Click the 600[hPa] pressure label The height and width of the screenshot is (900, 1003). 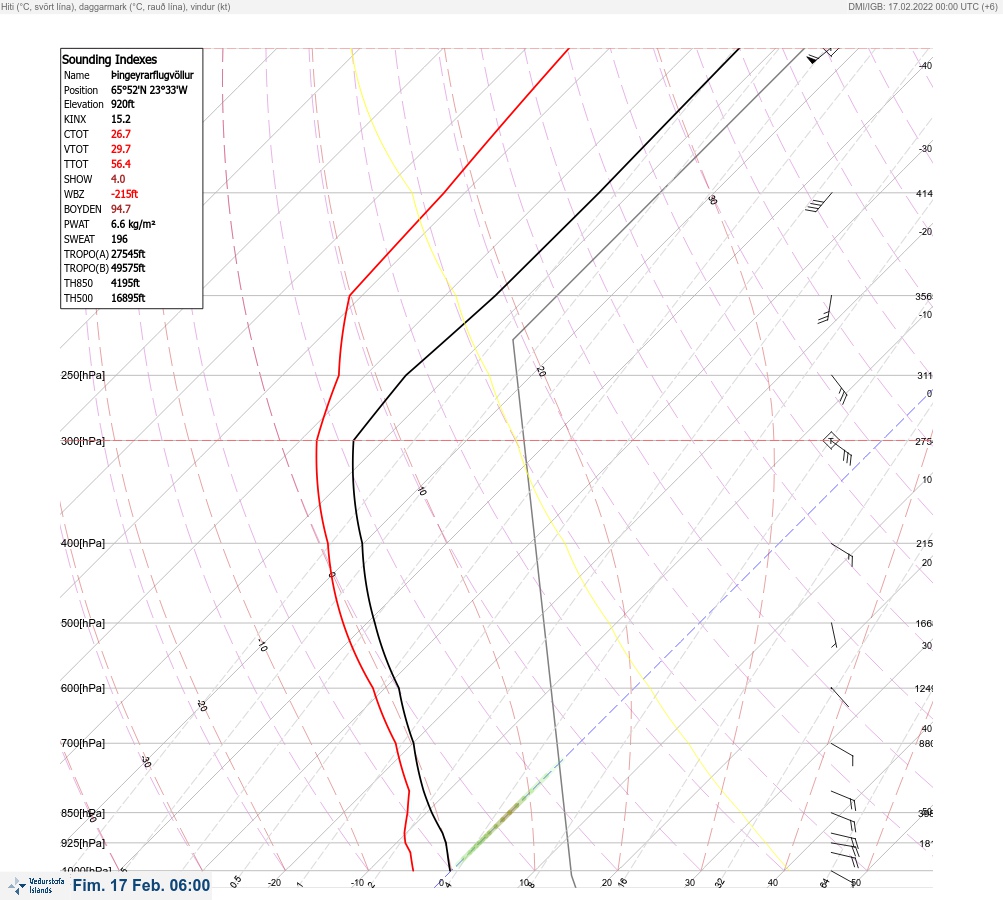tap(83, 688)
